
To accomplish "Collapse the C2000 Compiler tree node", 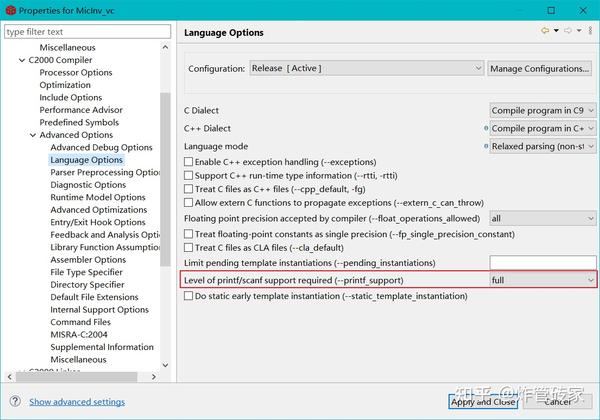I will coord(22,61).
